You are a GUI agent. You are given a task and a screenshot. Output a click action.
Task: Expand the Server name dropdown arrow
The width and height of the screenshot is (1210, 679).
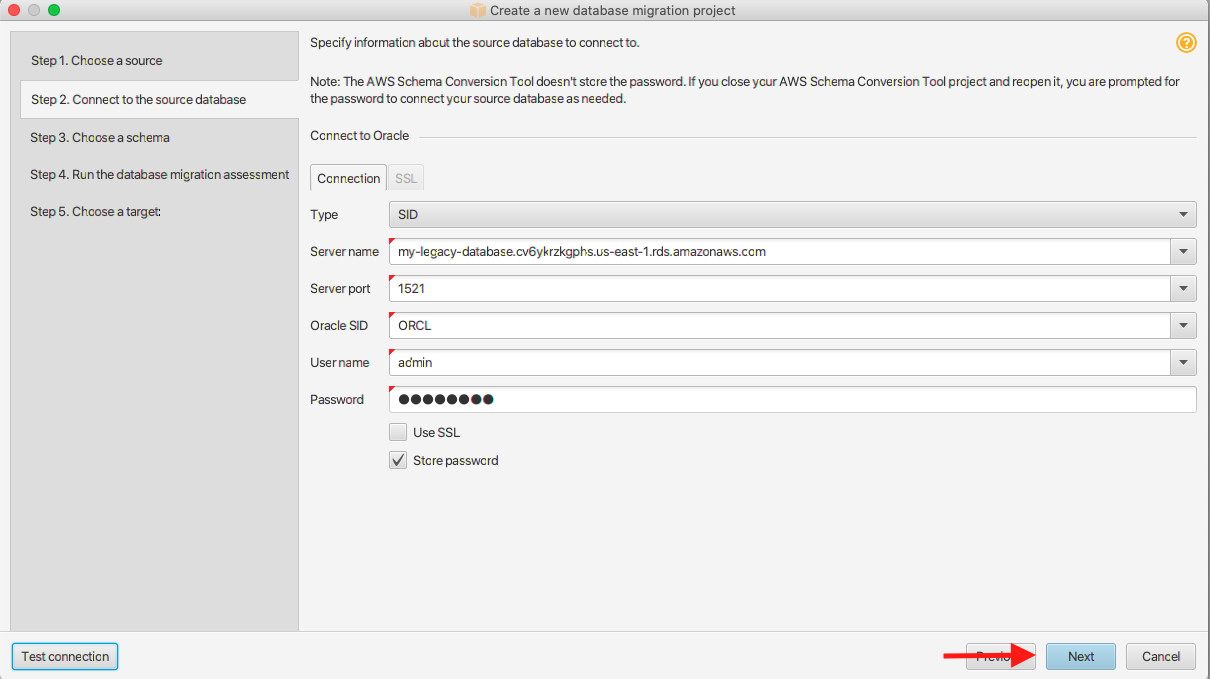pos(1184,252)
